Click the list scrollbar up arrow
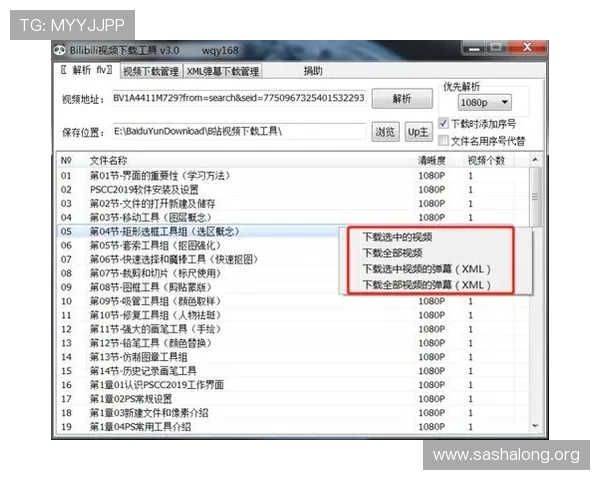This screenshot has width=600, height=480. pos(535,160)
